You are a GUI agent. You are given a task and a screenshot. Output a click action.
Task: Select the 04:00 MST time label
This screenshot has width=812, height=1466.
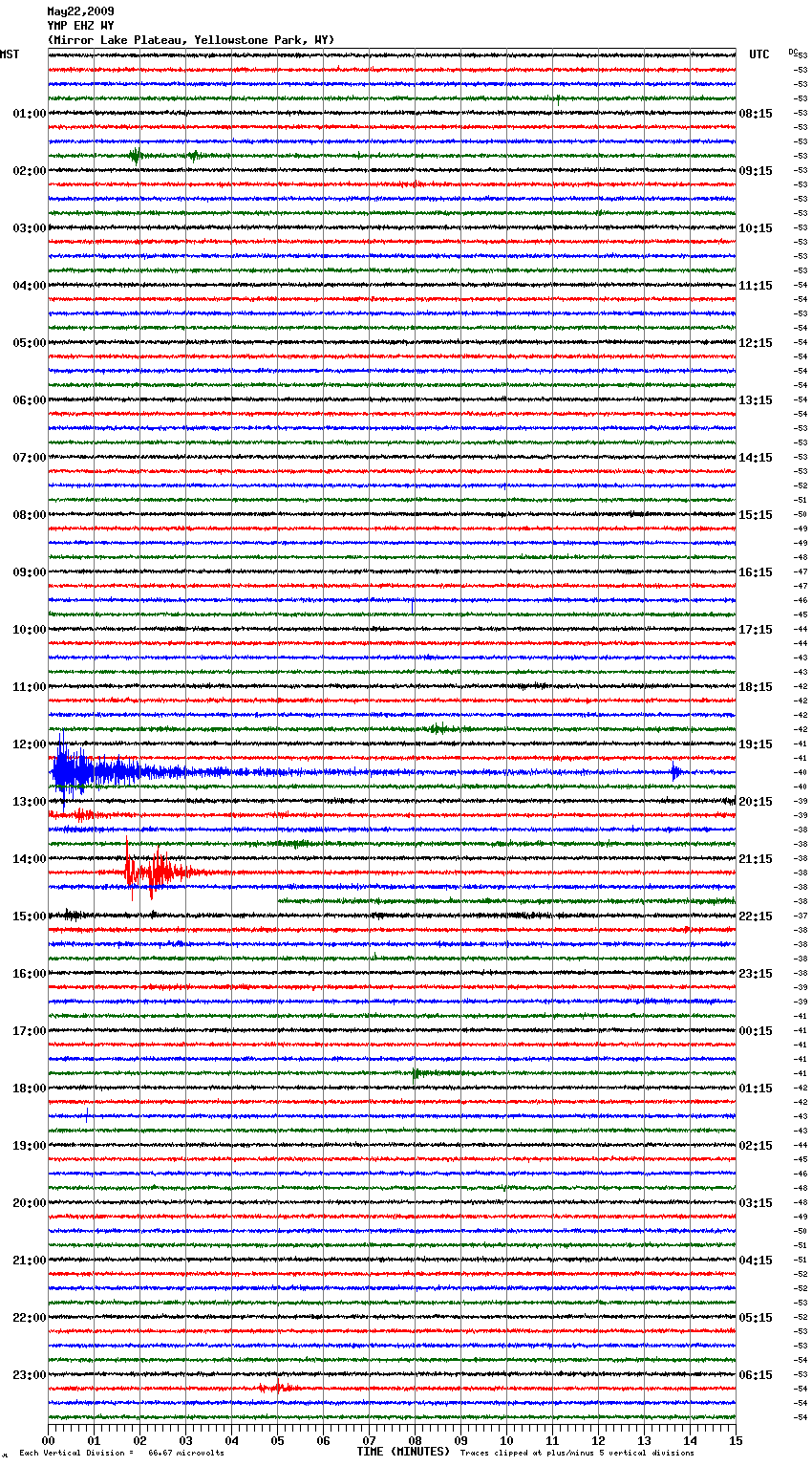pos(29,286)
